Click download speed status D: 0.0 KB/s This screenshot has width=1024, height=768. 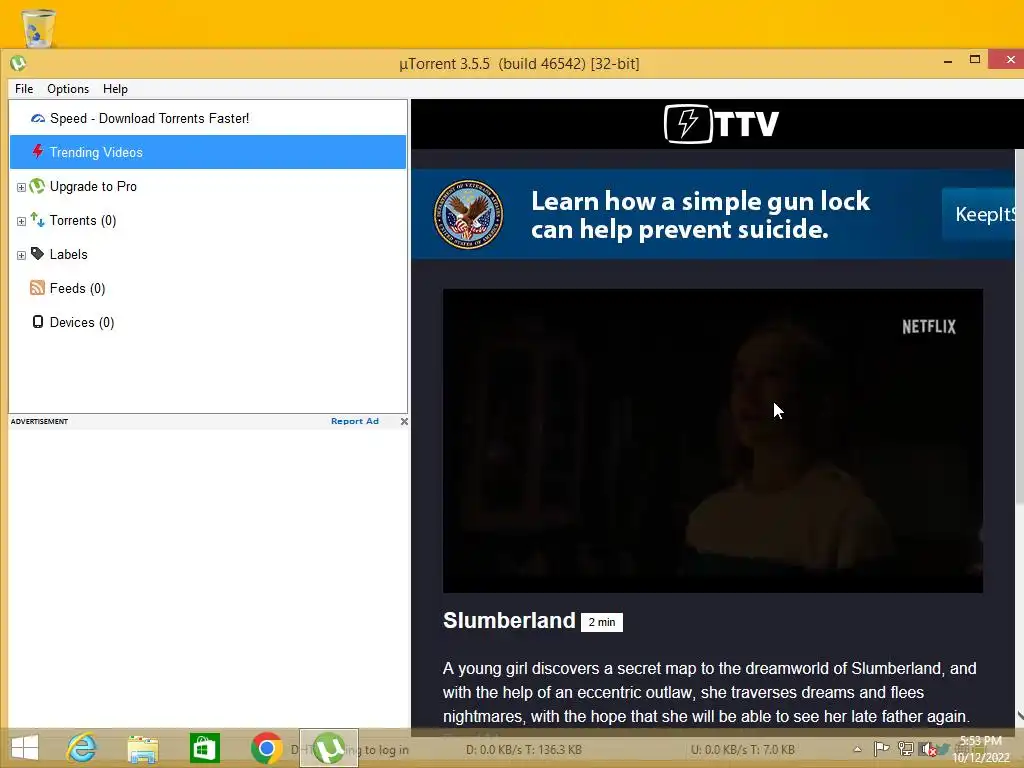(x=524, y=750)
